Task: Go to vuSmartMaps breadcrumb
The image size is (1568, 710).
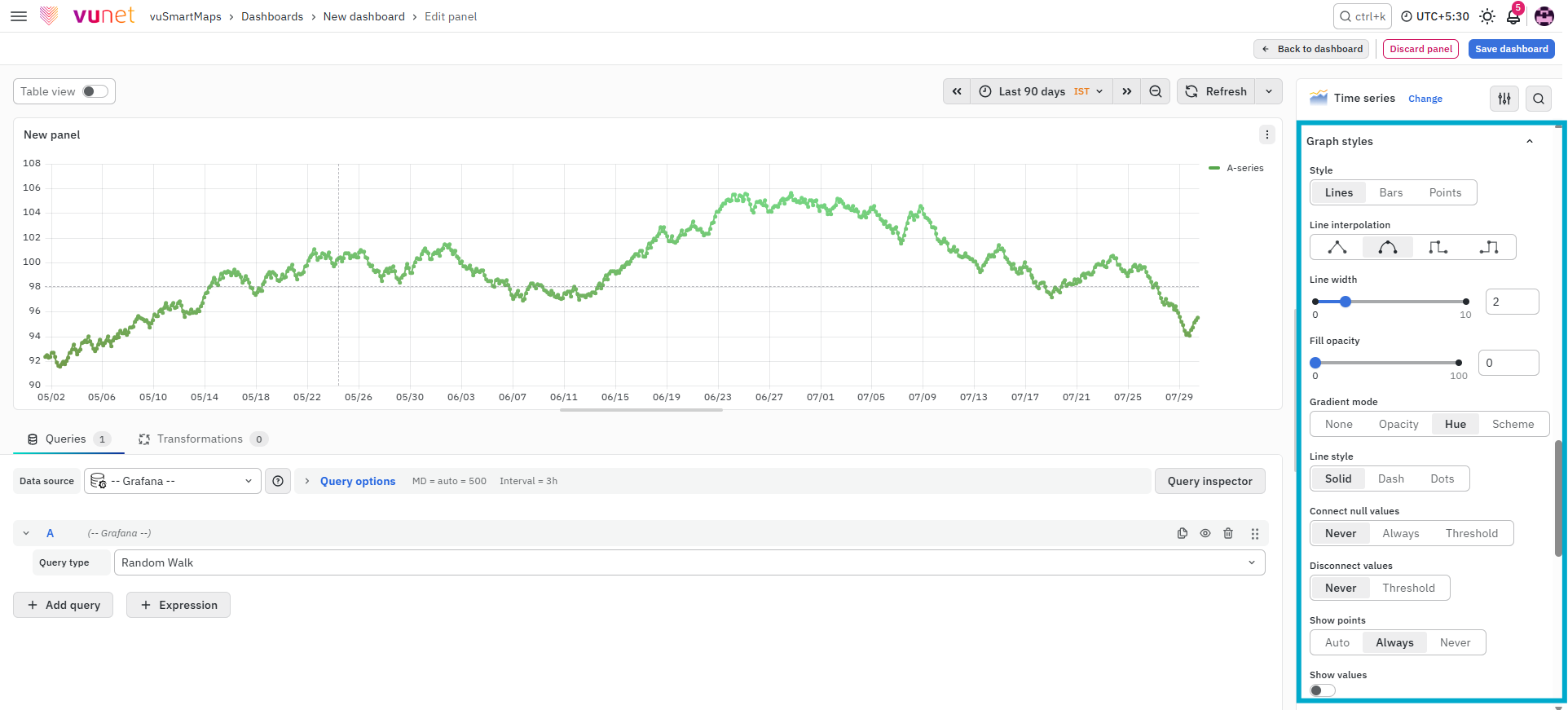Action: 185,16
